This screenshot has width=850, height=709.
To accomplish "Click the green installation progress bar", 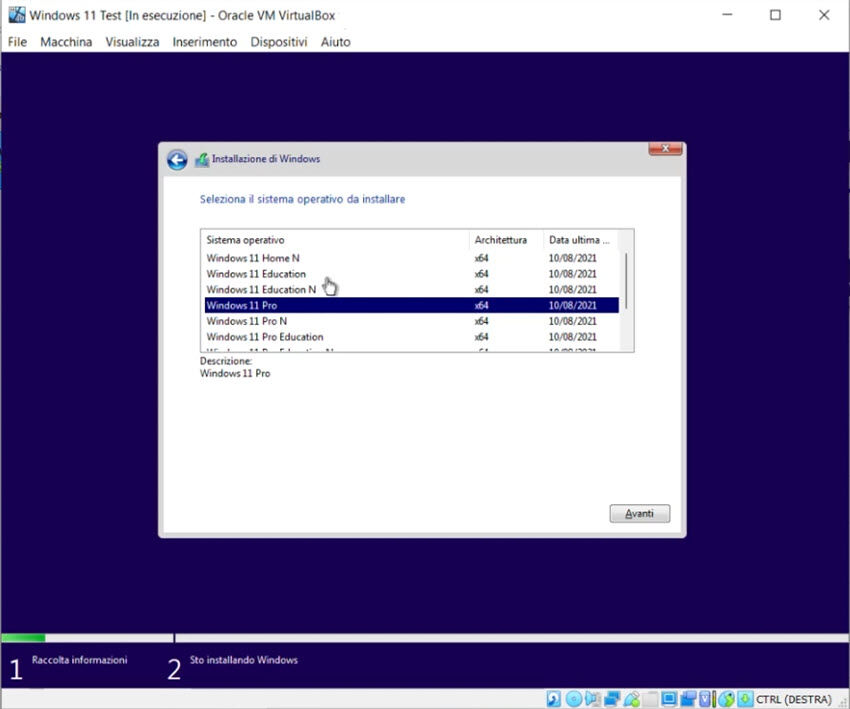I will [23, 637].
